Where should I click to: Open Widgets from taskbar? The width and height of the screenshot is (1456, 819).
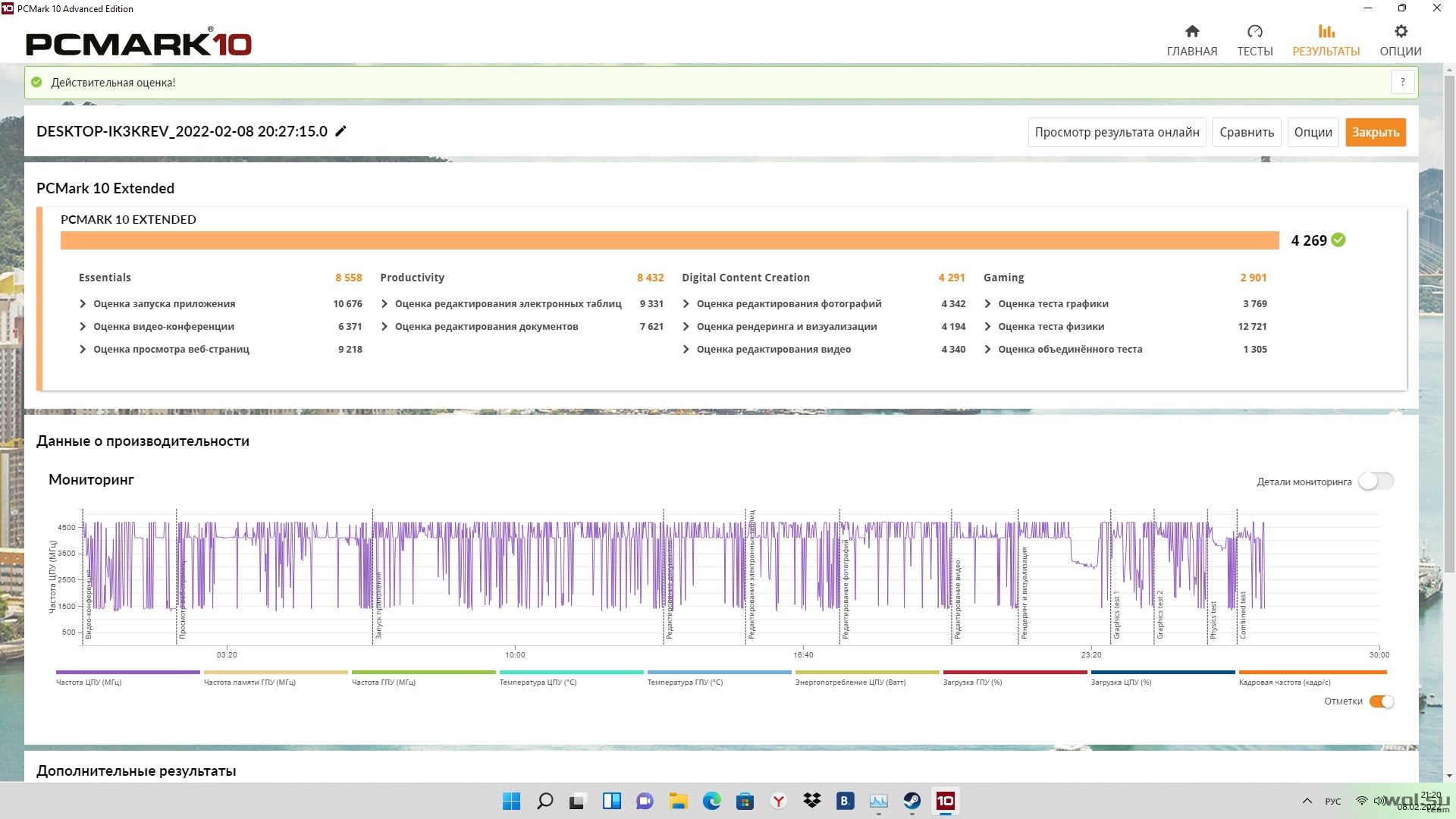pos(612,801)
